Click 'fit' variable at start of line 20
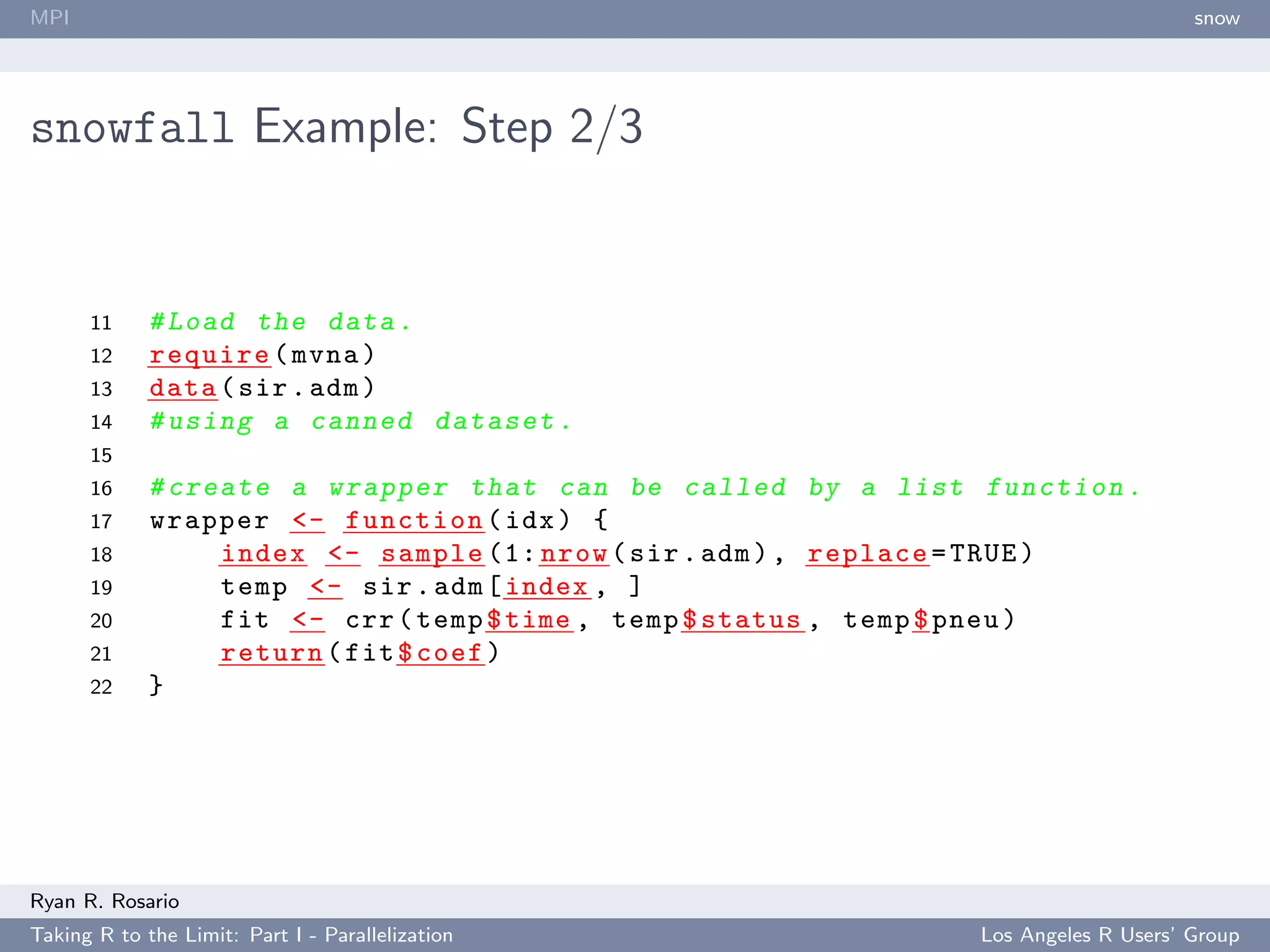Image resolution: width=1270 pixels, height=952 pixels. tap(245, 620)
